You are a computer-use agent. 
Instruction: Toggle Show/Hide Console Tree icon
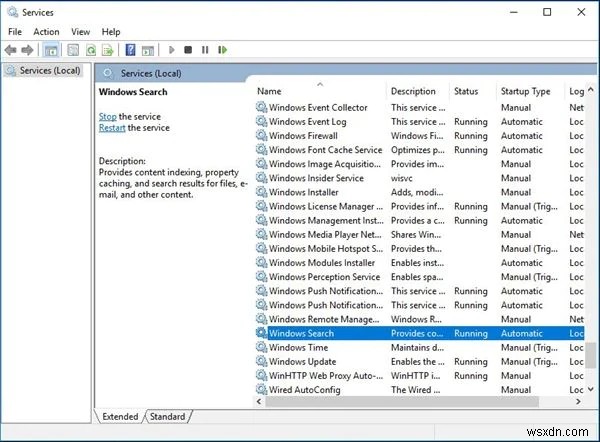coord(51,50)
